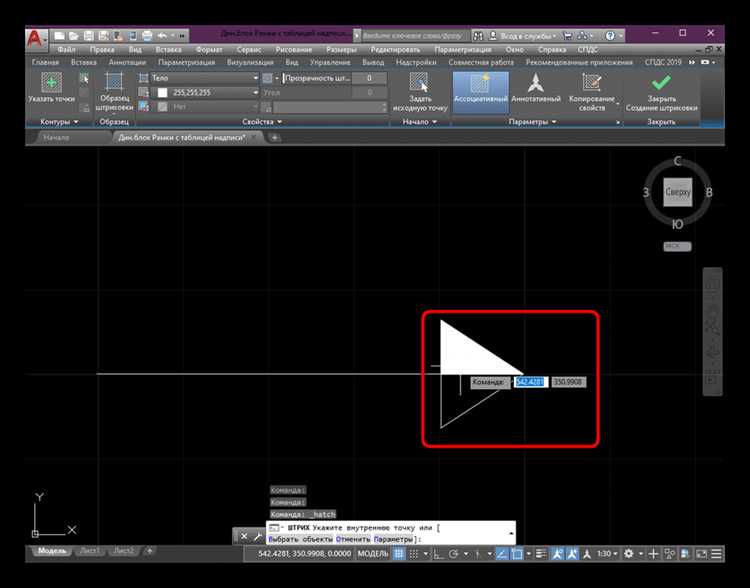Image resolution: width=750 pixels, height=588 pixels.
Task: Open the Начало file tab
Action: 56,138
